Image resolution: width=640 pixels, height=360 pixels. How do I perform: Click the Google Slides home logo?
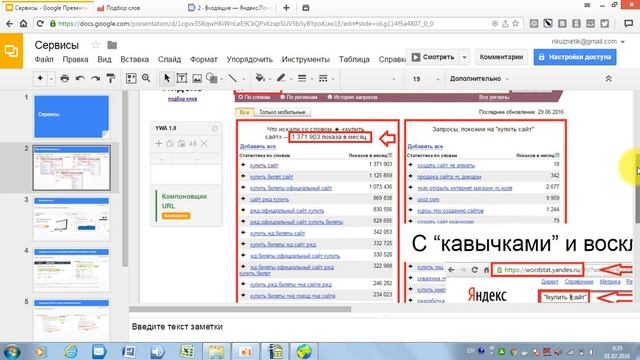click(11, 51)
